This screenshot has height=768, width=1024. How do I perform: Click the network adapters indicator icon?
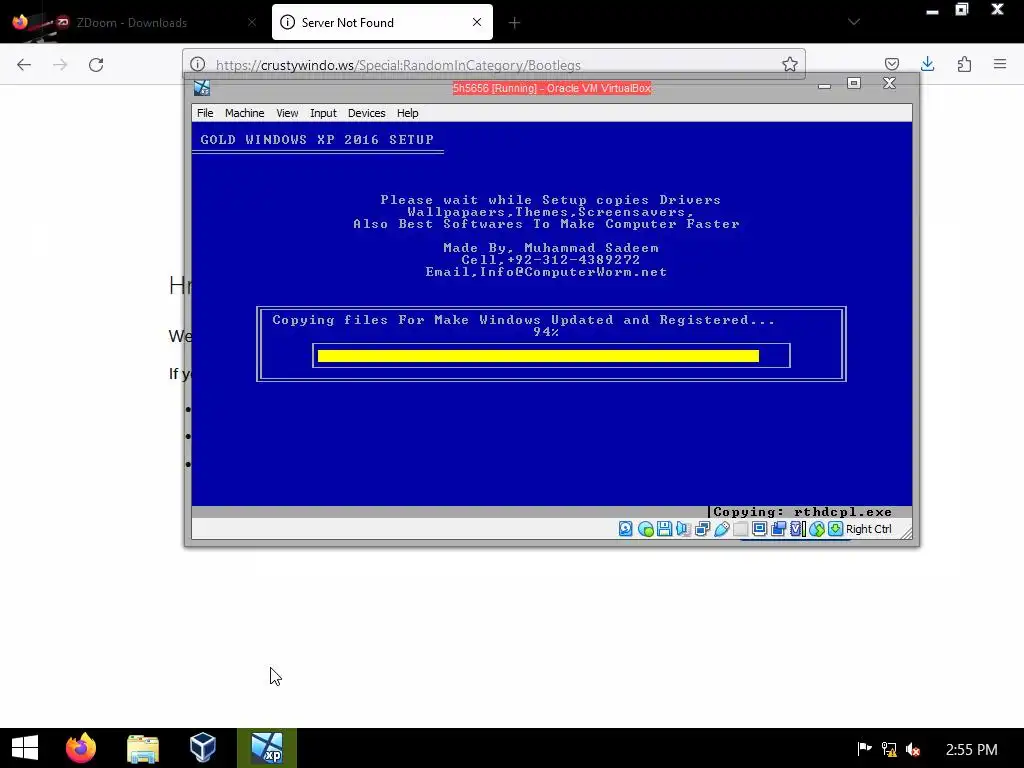point(702,529)
